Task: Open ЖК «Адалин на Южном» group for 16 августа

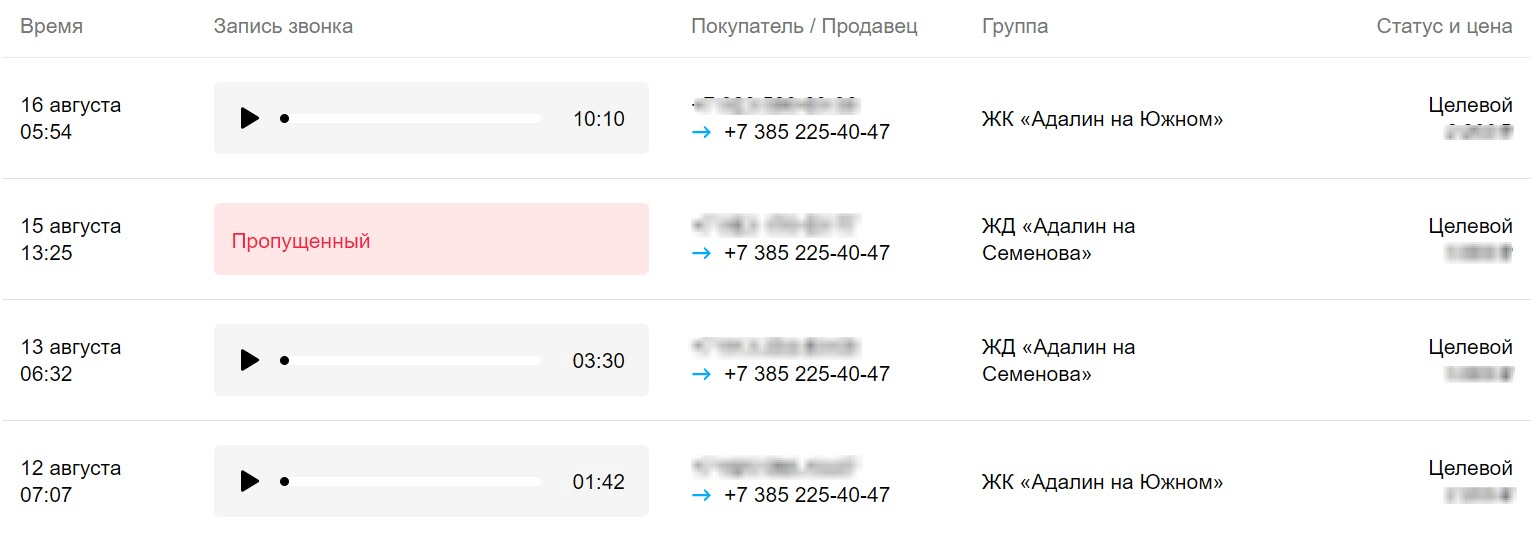Action: 1102,119
